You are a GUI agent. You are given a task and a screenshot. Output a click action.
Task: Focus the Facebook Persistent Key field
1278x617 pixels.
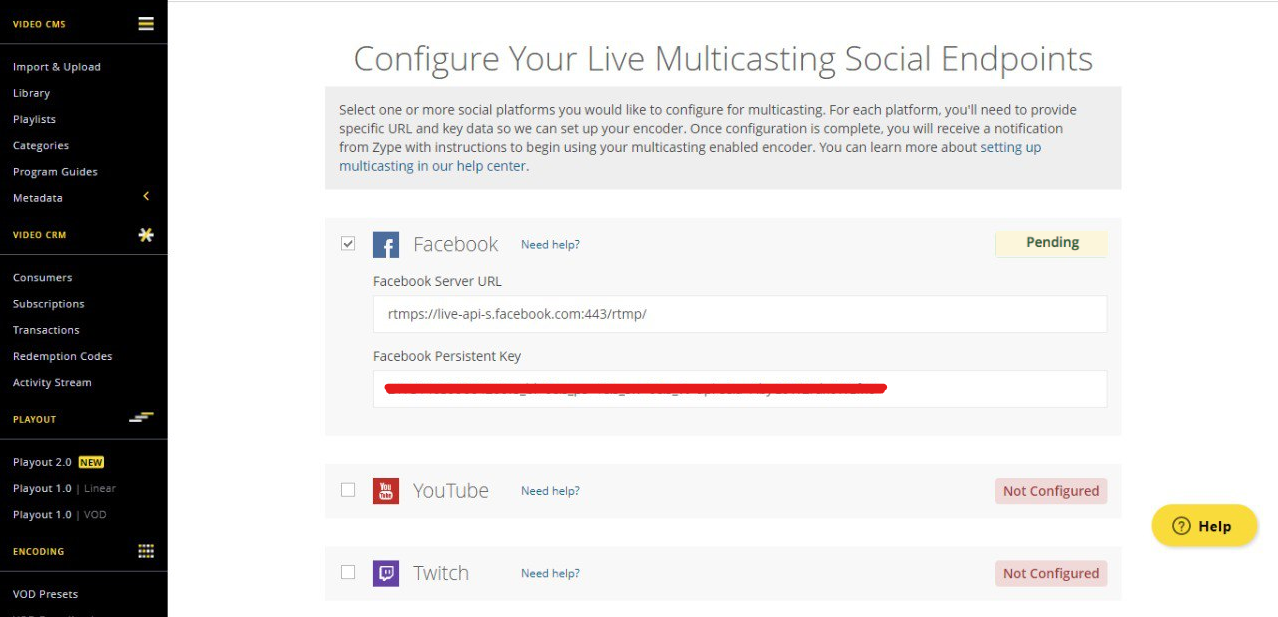(x=740, y=389)
